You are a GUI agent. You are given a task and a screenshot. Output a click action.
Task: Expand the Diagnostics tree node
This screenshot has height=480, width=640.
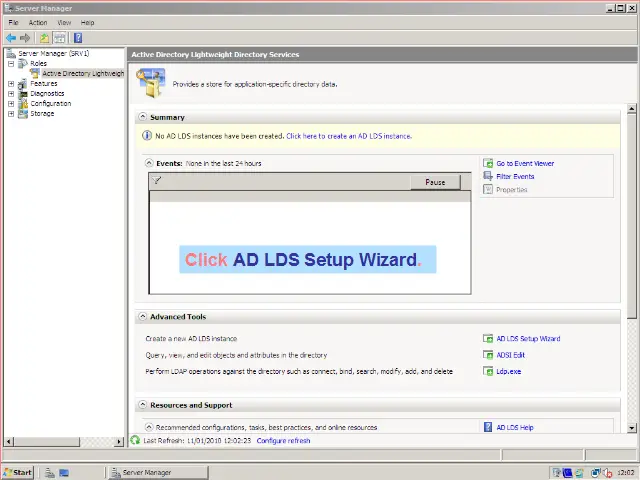pyautogui.click(x=11, y=94)
